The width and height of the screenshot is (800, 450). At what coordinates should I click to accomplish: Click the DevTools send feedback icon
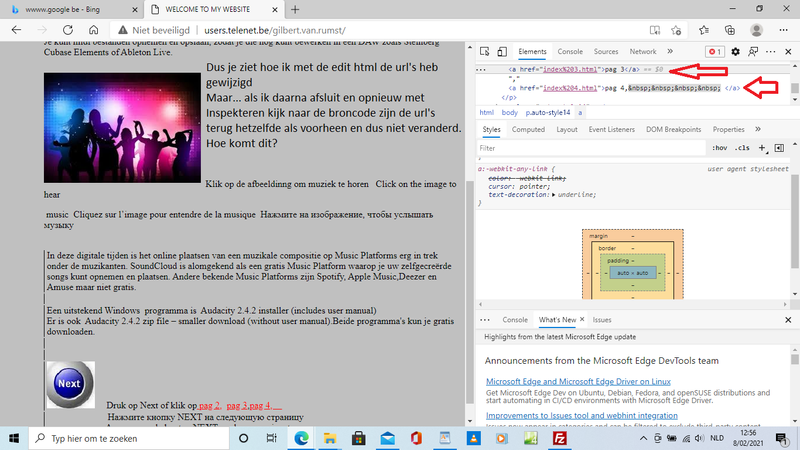point(753,52)
